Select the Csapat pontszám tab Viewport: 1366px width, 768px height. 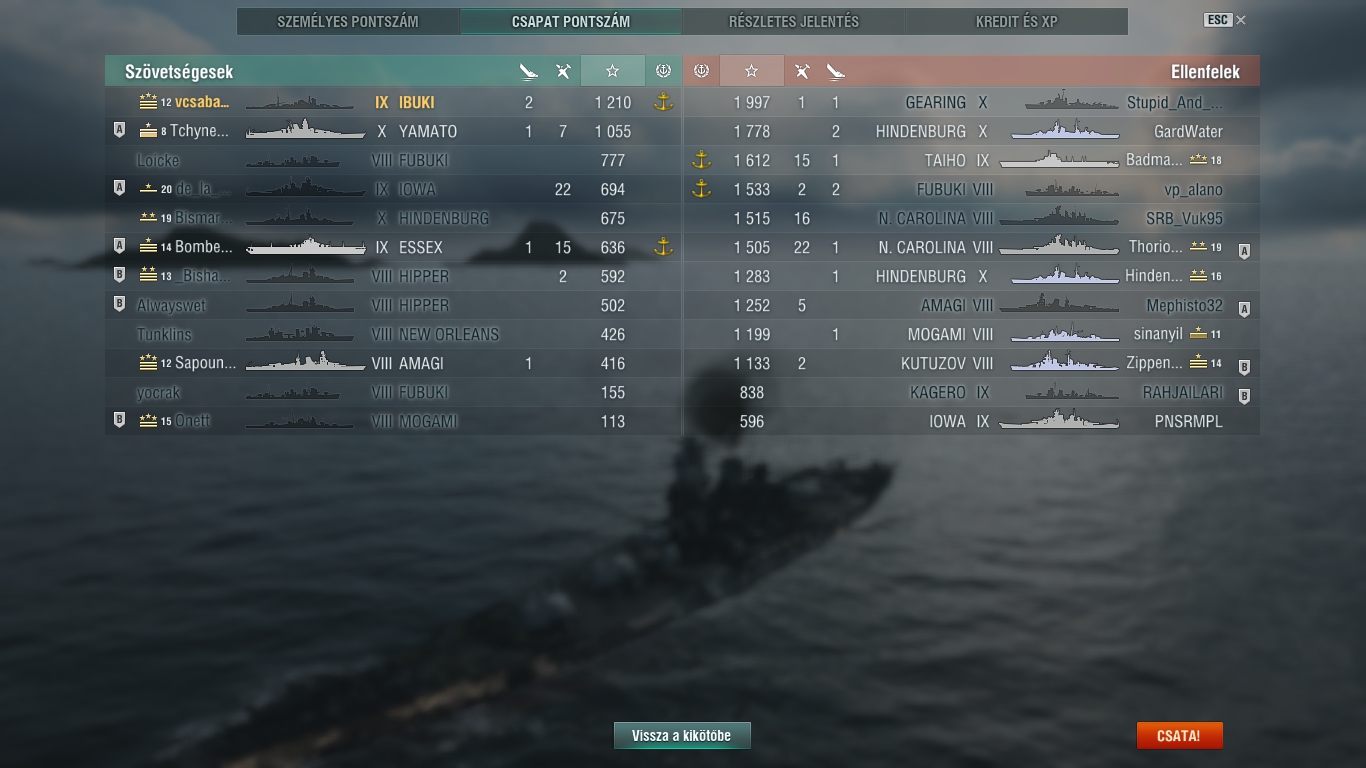571,21
